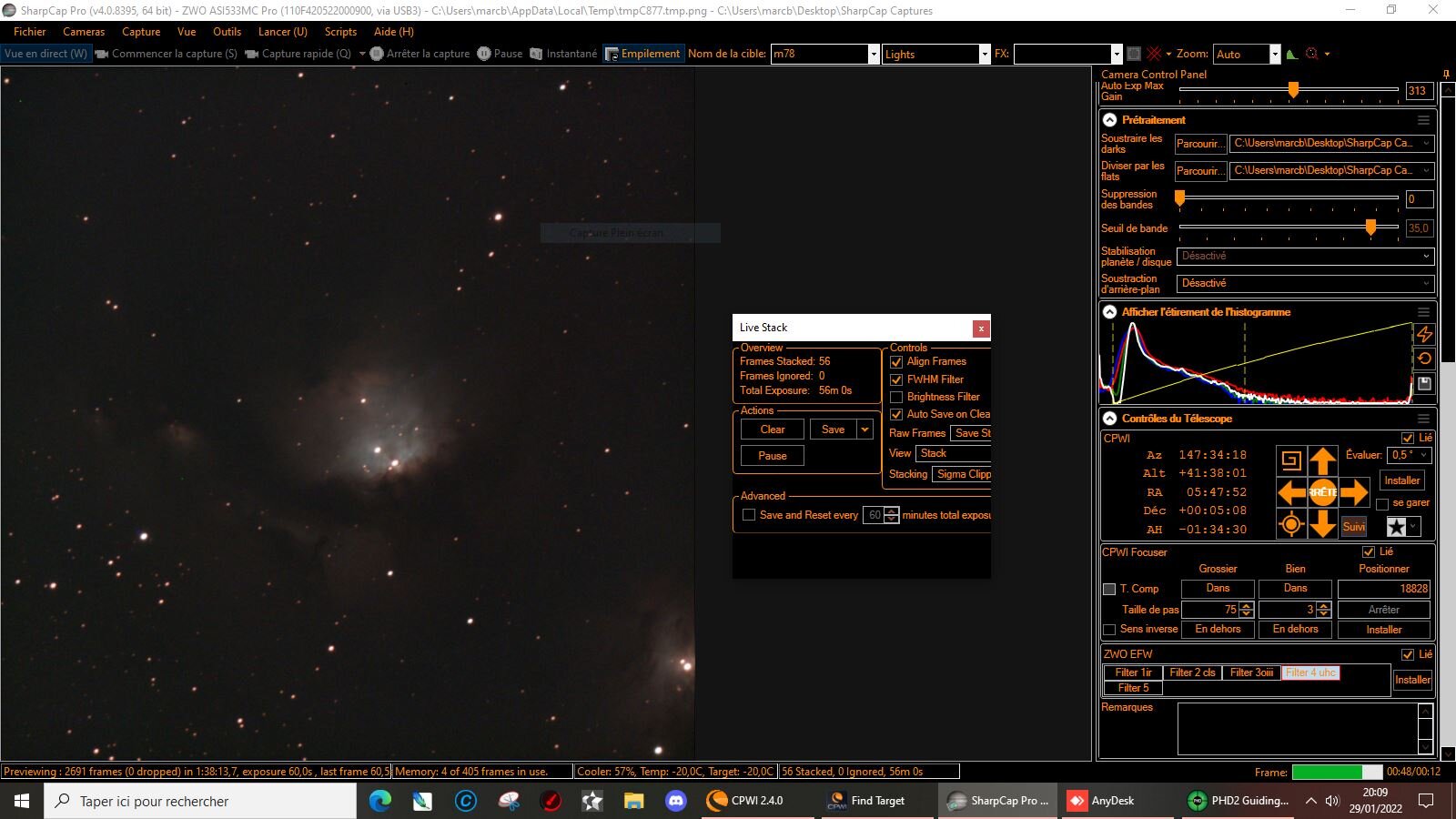Select the region-of-interest selection area icon
The width and height of the screenshot is (1456, 819).
click(1134, 54)
